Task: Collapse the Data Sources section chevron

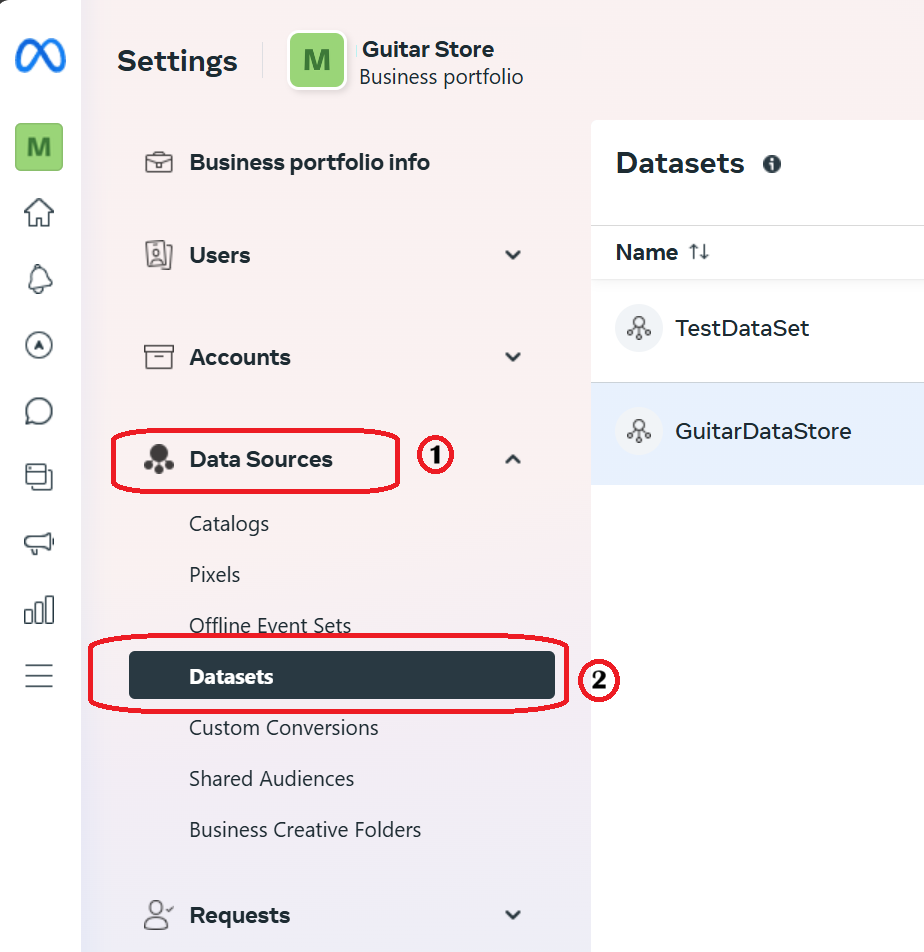Action: [x=513, y=459]
